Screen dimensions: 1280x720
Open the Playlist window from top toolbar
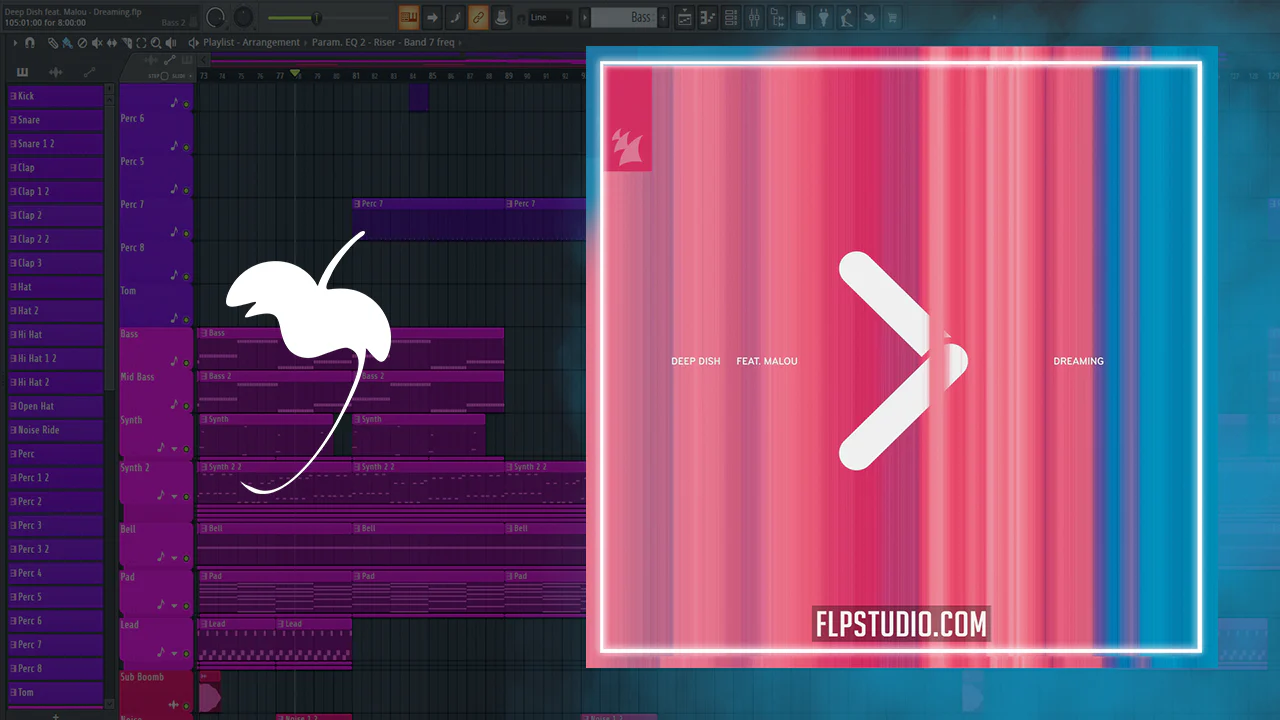685,17
